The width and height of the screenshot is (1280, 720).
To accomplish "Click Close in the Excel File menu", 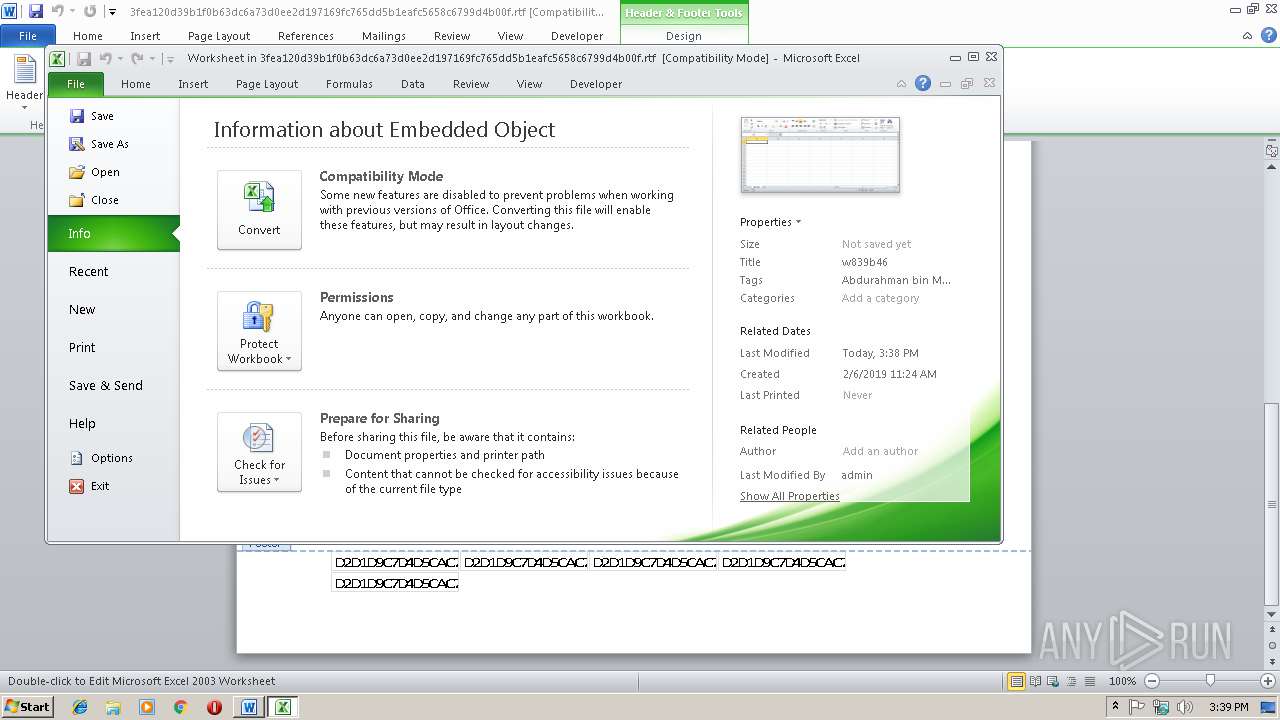I will pyautogui.click(x=94, y=200).
